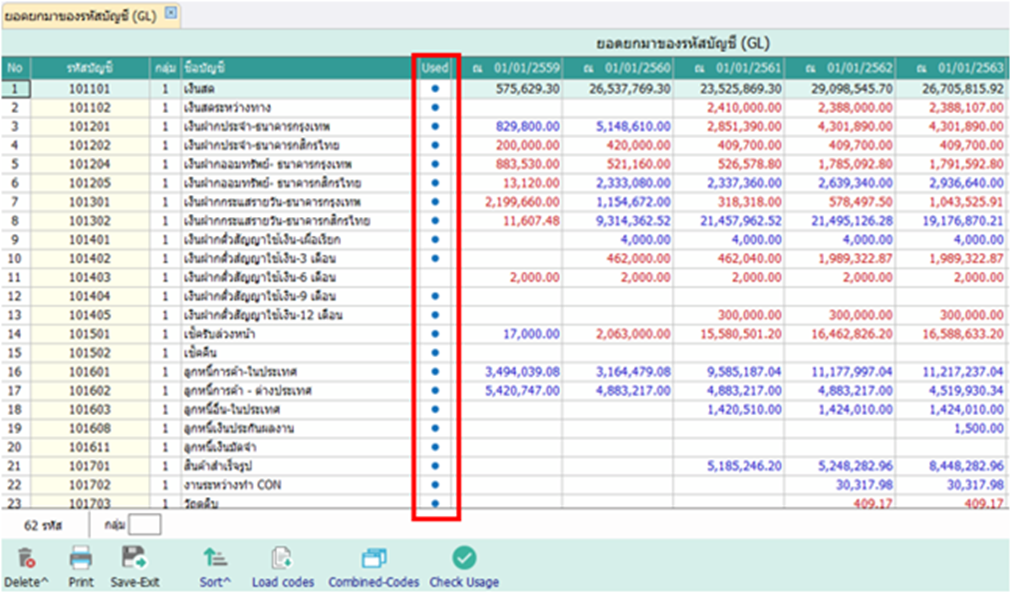Viewport: 1011px width, 593px height.
Task: Click the Print printer icon
Action: (x=81, y=558)
